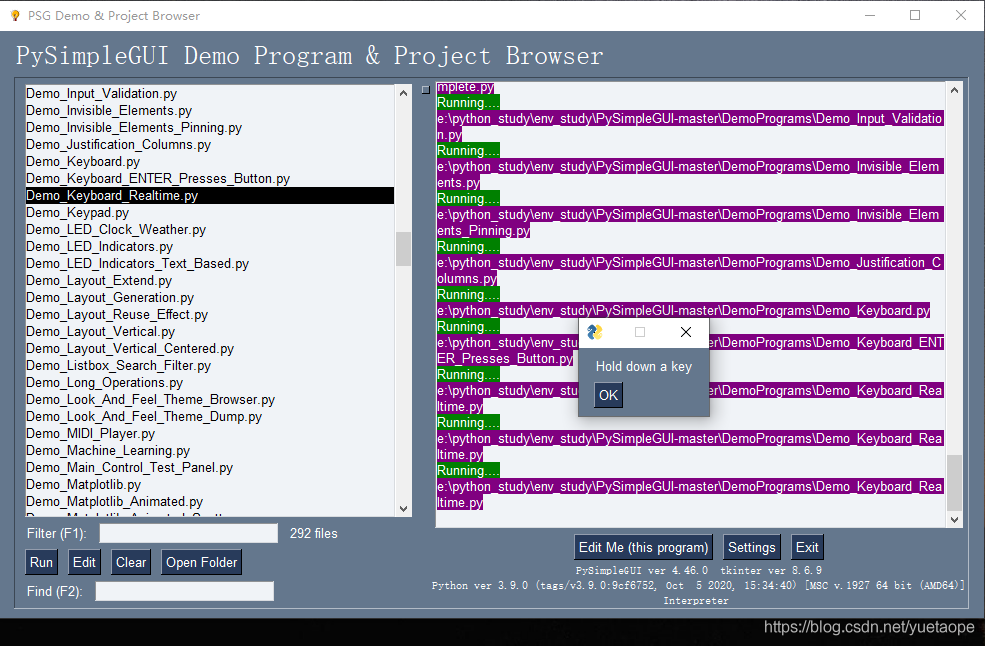Image resolution: width=985 pixels, height=646 pixels.
Task: Click the Run button
Action: [41, 562]
